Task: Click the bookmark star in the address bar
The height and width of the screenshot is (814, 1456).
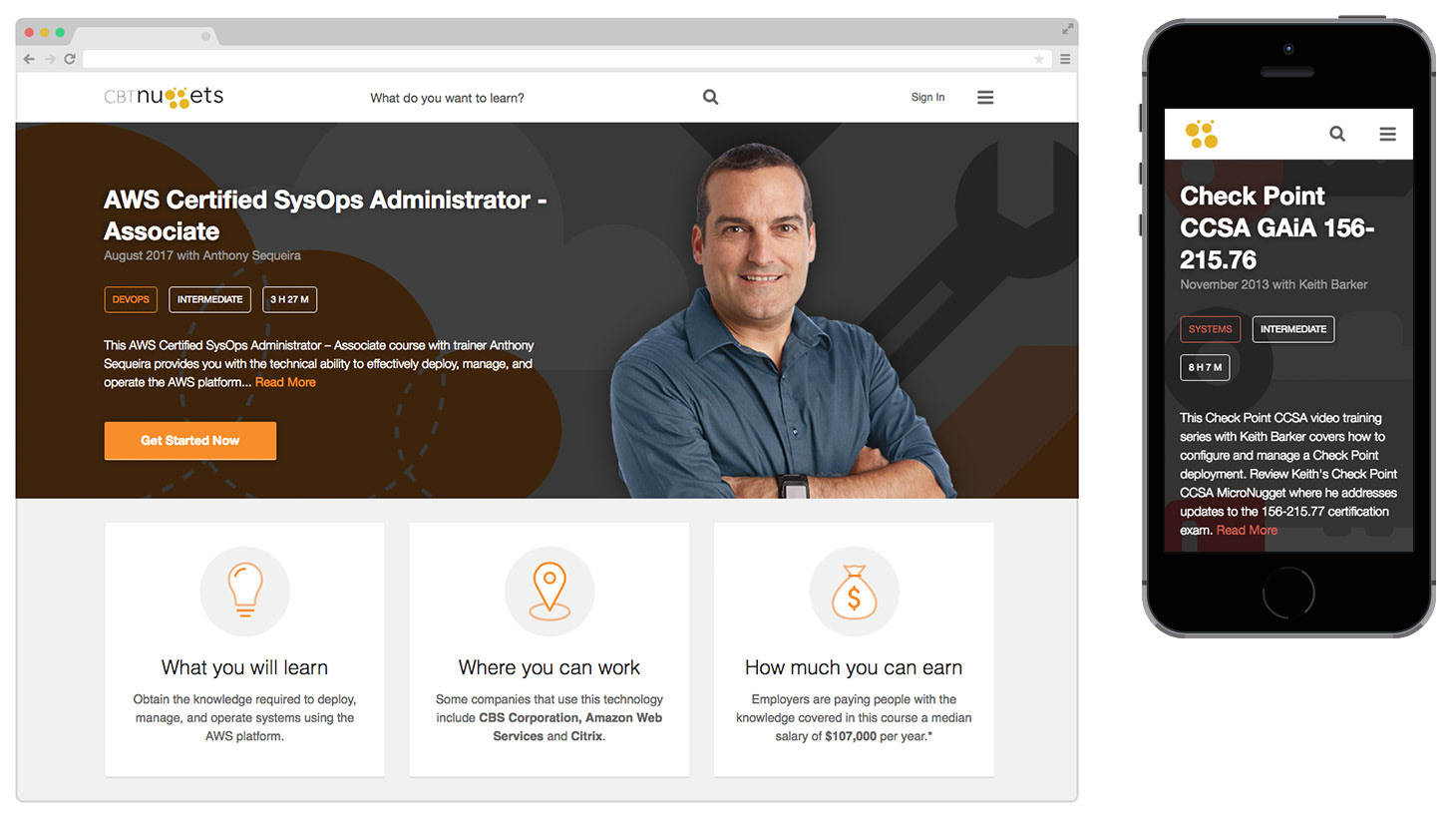Action: pos(1039,59)
